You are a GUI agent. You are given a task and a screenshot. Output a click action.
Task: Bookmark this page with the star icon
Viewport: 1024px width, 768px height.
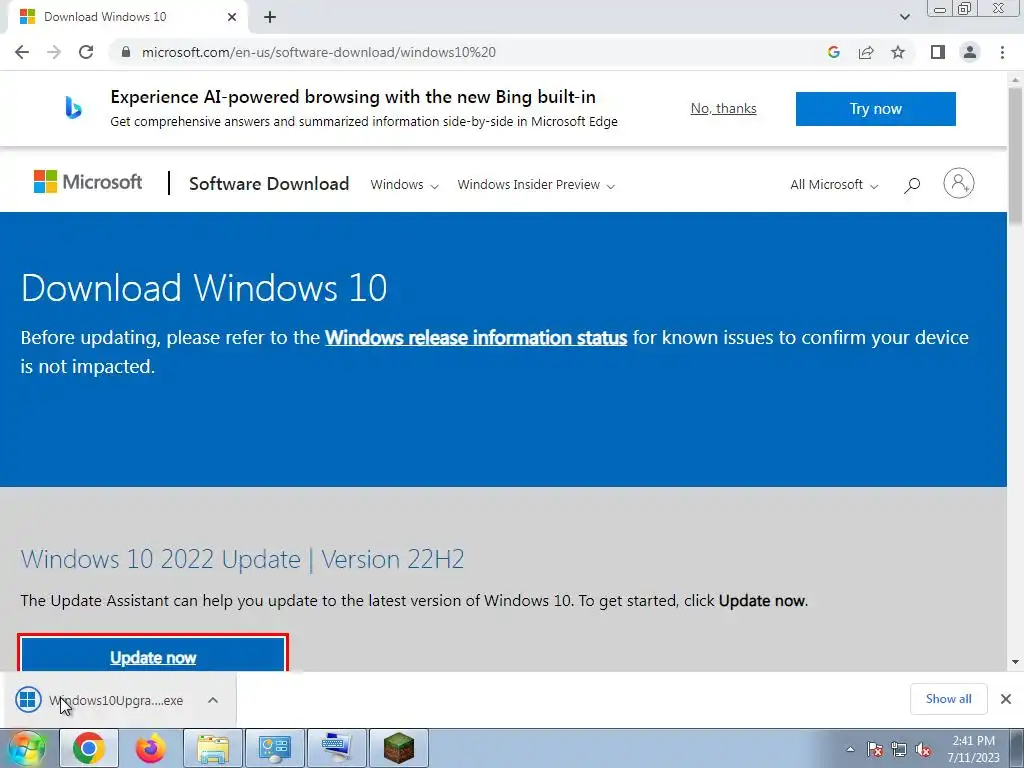pyautogui.click(x=898, y=52)
